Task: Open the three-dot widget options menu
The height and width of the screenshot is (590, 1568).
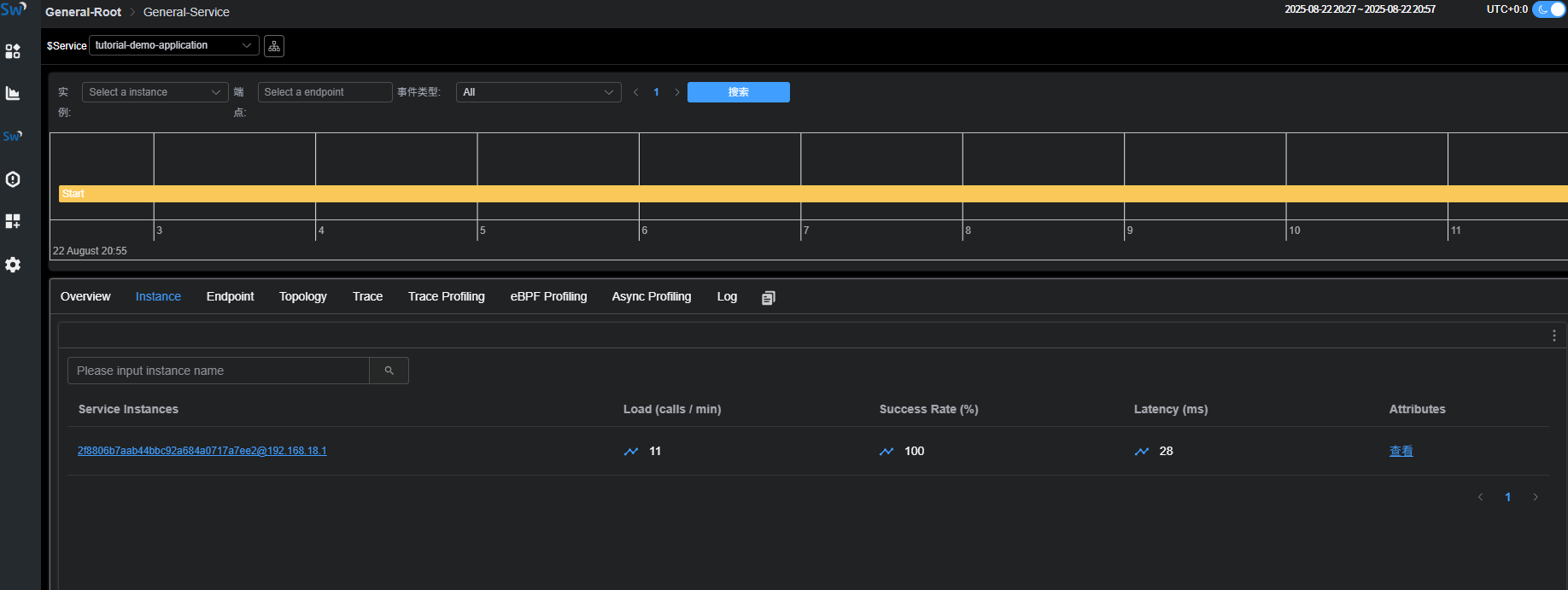Action: (1553, 336)
